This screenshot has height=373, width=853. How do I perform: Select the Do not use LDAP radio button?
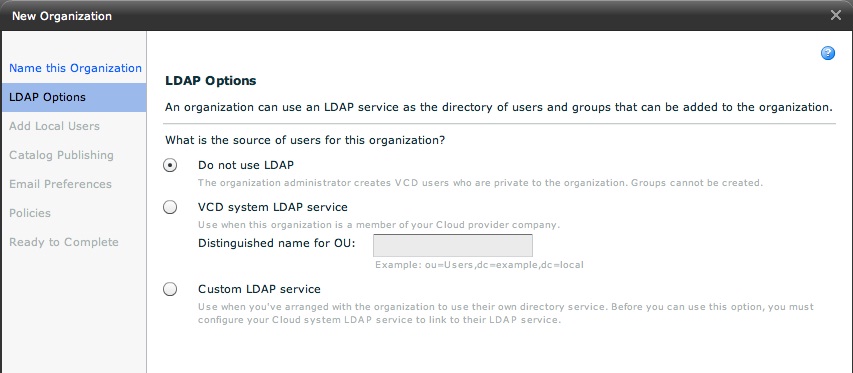pyautogui.click(x=170, y=166)
